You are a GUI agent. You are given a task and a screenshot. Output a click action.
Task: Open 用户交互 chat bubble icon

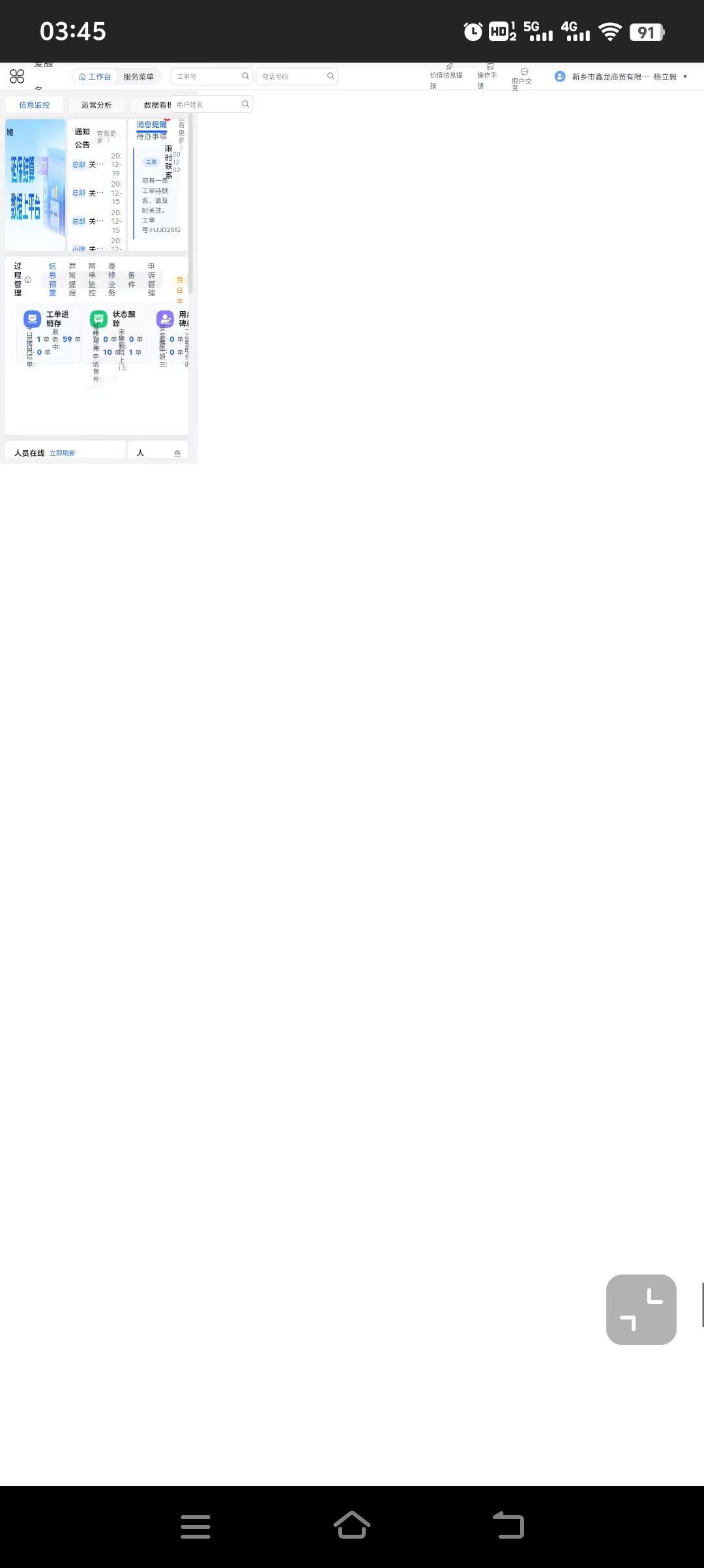[x=524, y=72]
